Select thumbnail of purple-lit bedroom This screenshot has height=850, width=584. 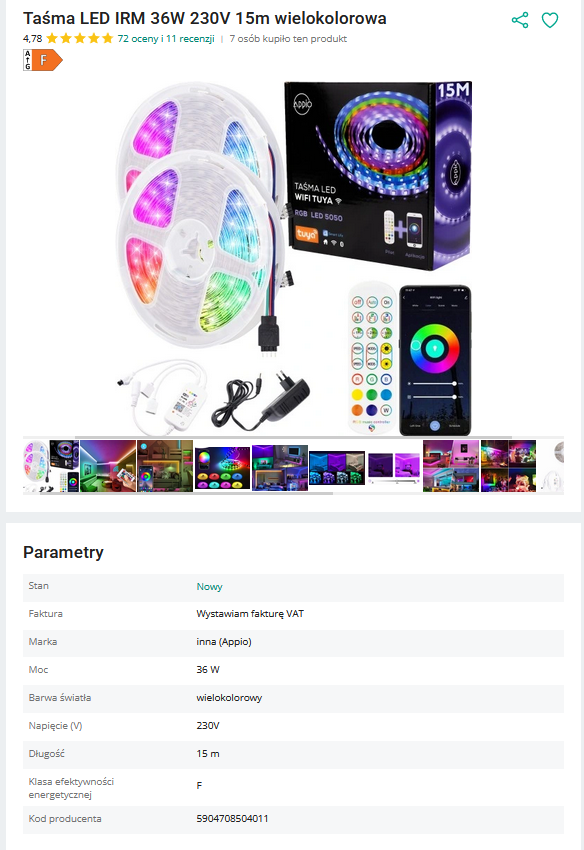pyautogui.click(x=280, y=468)
